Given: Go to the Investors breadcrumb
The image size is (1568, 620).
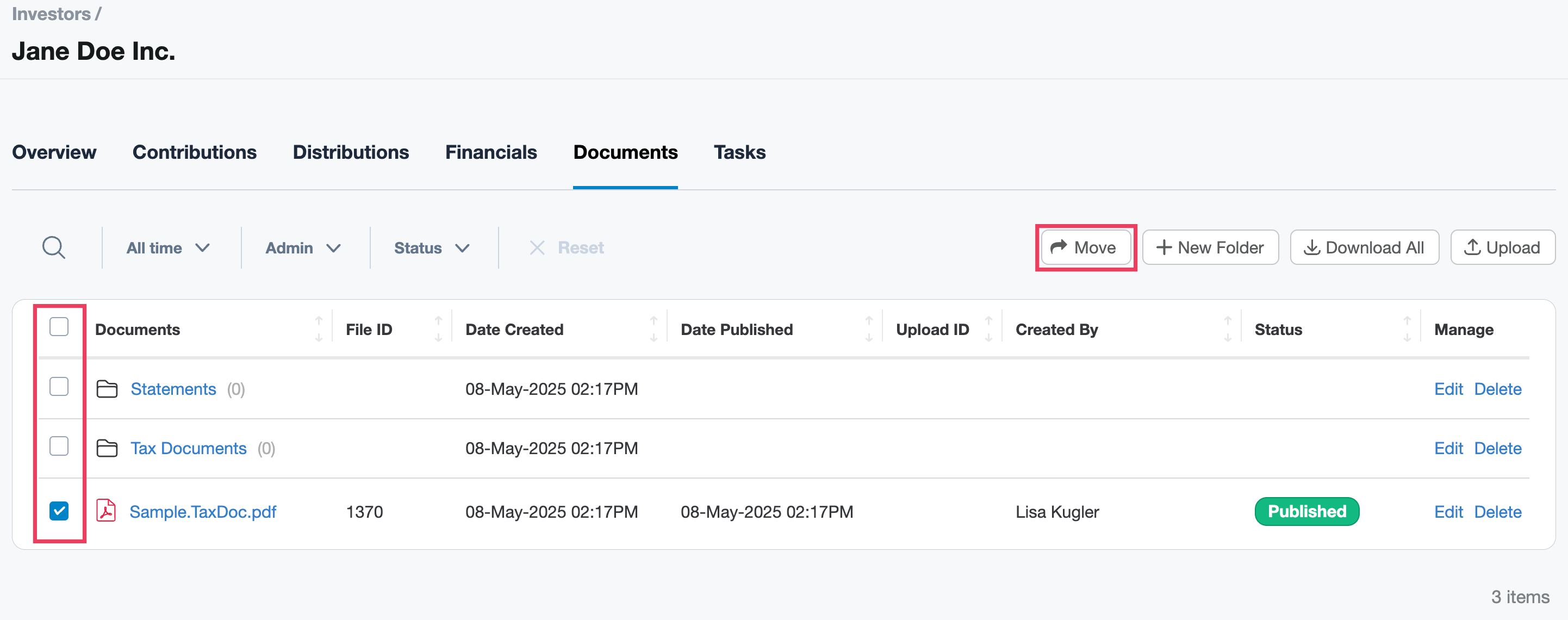Looking at the screenshot, I should [51, 14].
